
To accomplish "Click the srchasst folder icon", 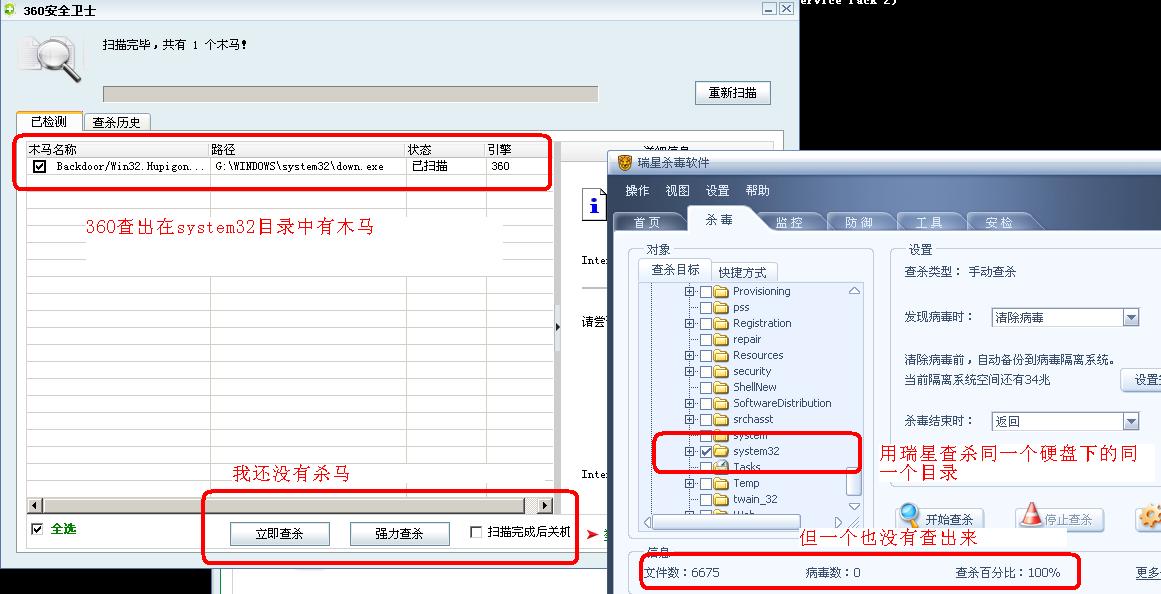I will (721, 419).
